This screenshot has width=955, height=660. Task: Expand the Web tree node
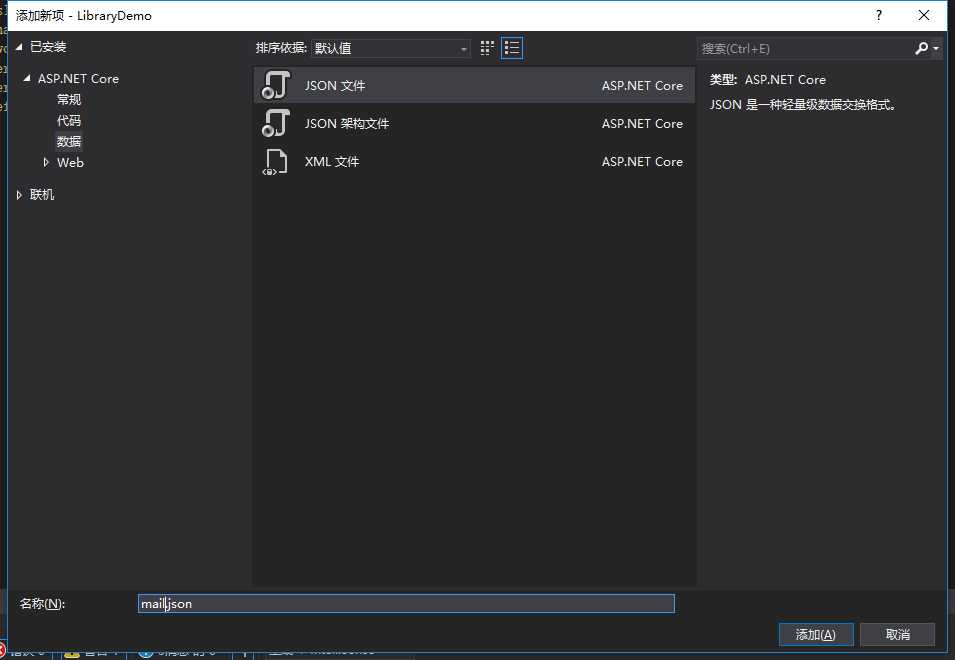click(46, 163)
